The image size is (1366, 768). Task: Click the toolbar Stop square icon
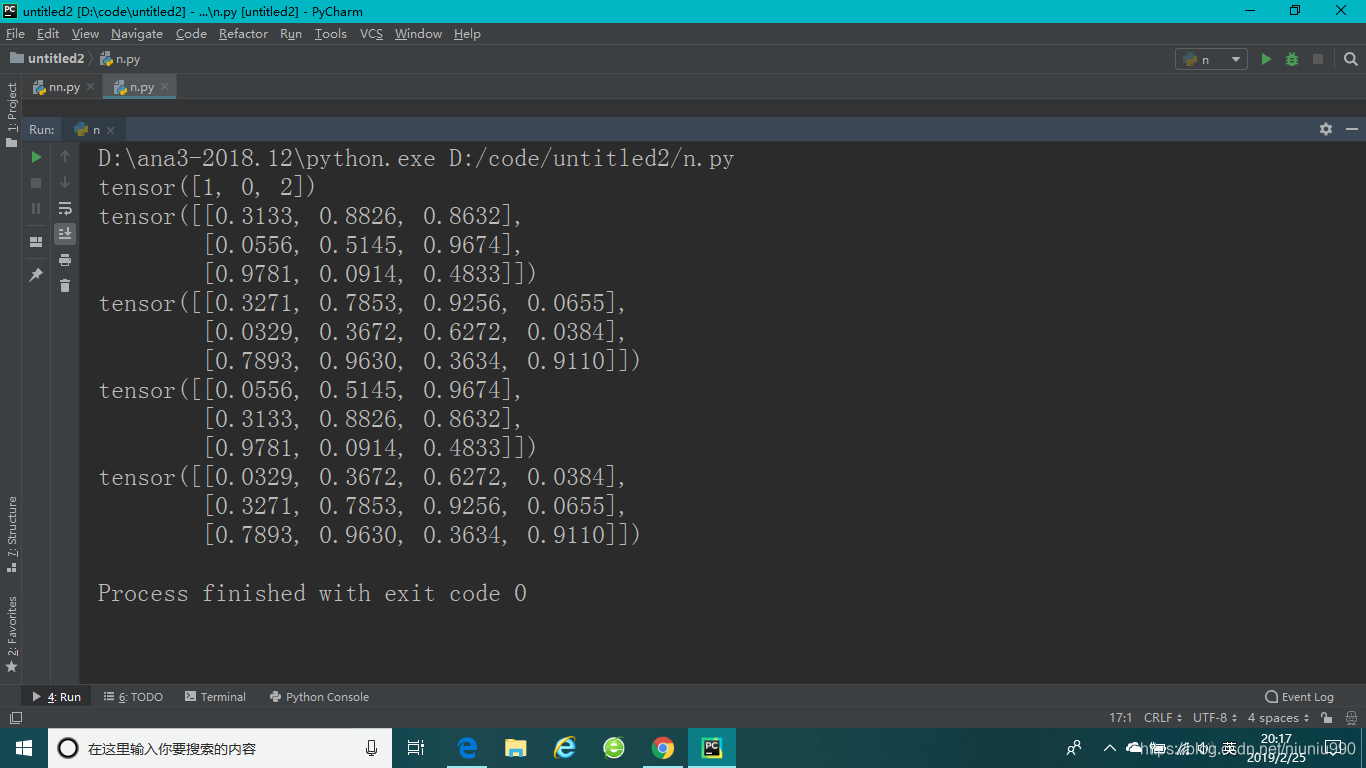[1318, 59]
